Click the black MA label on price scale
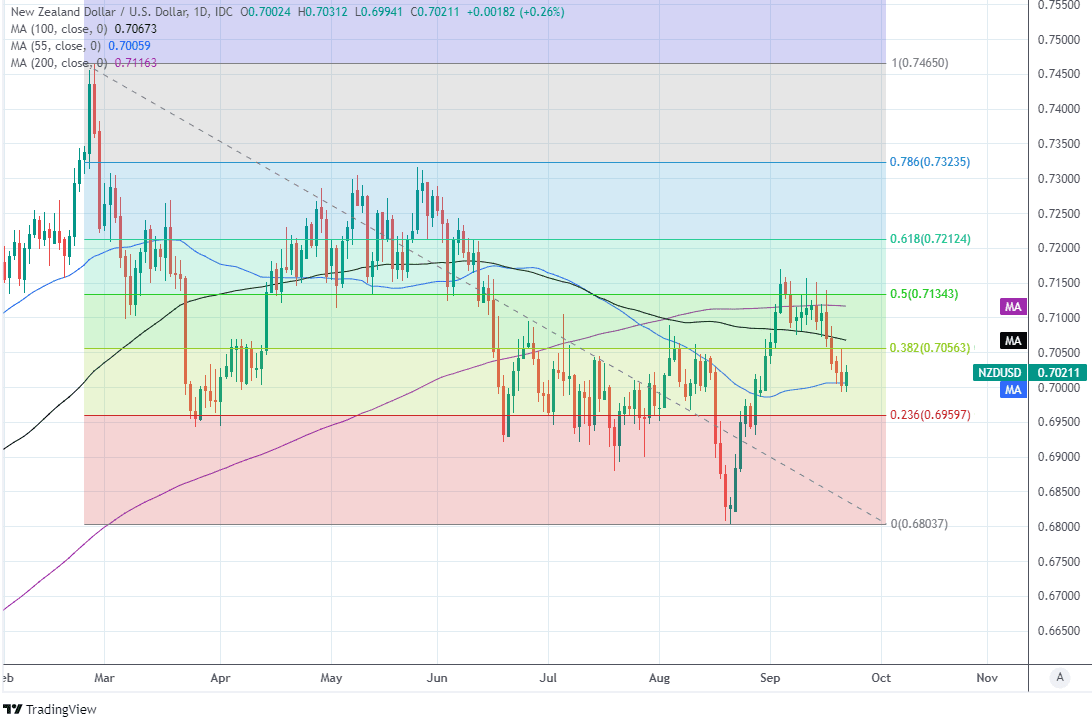The image size is (1092, 722). [x=1013, y=341]
